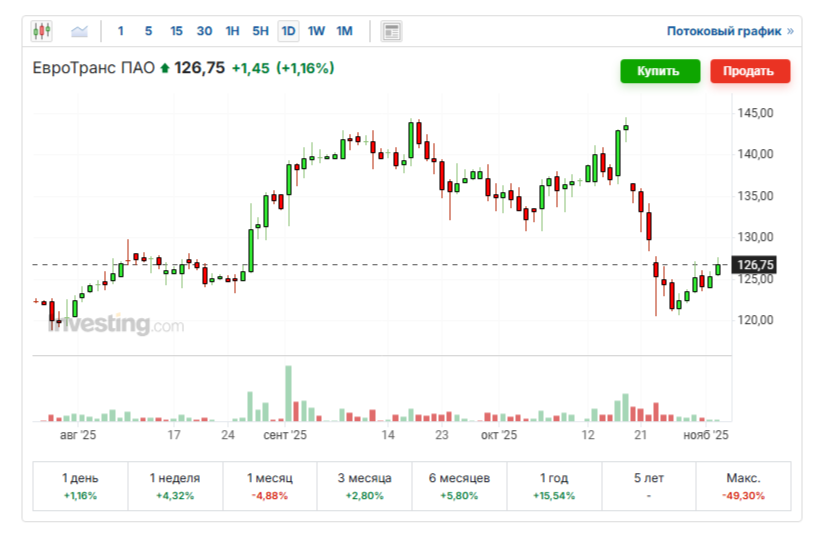
Task: Switch to the 1M interval
Action: point(344,31)
